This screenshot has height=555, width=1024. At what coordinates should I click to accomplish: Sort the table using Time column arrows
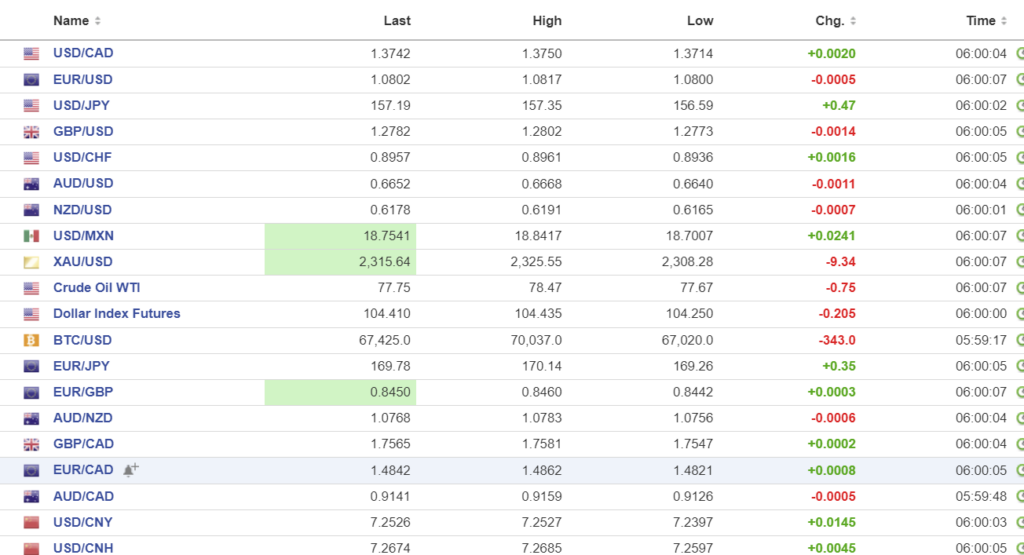[1004, 21]
